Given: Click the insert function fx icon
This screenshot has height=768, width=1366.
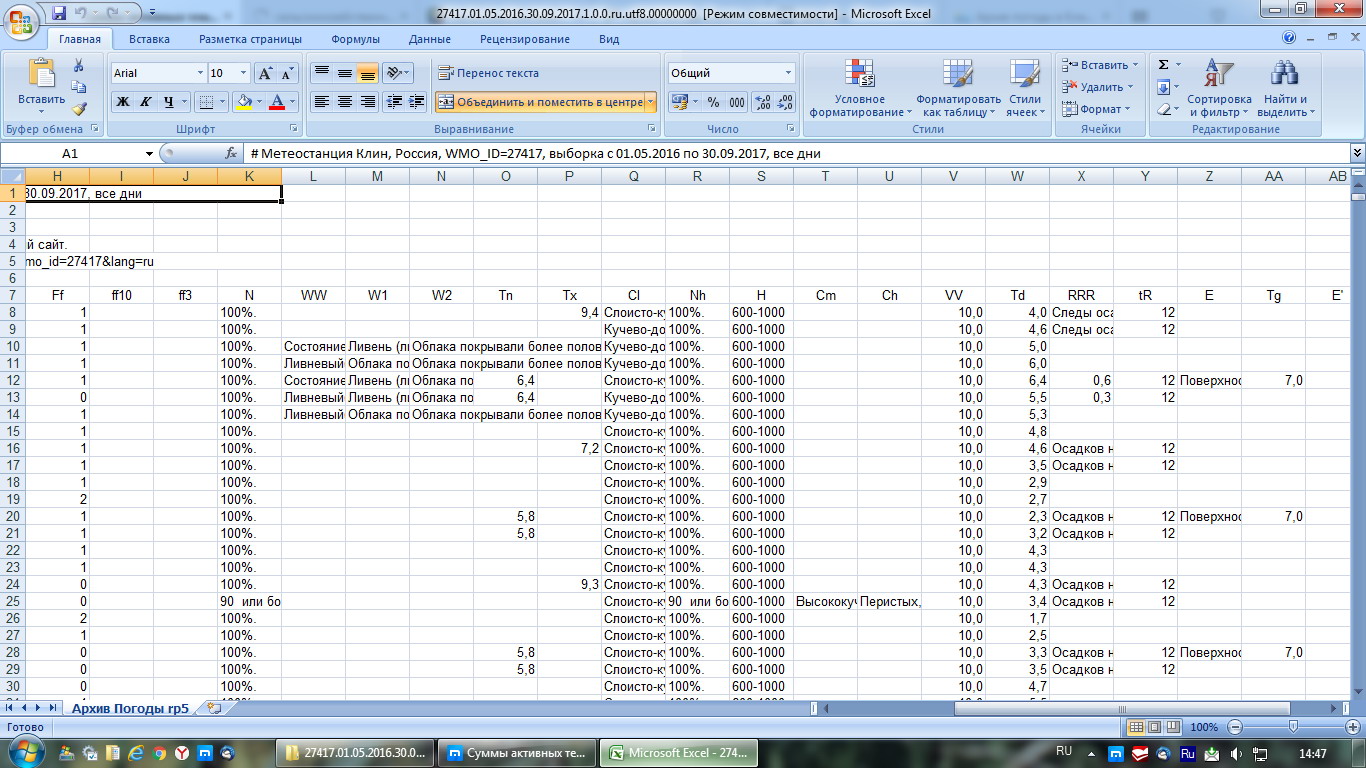Looking at the screenshot, I should point(231,154).
